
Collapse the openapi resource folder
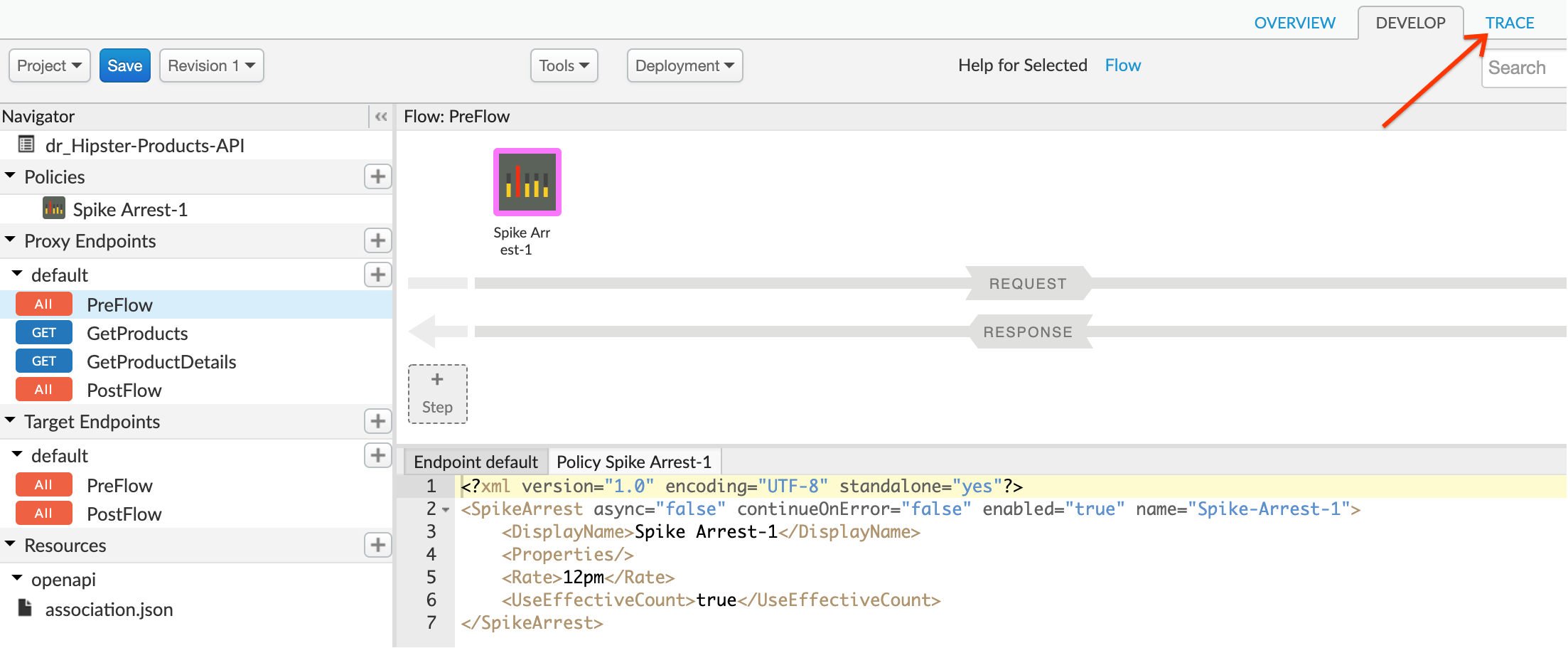pos(17,578)
